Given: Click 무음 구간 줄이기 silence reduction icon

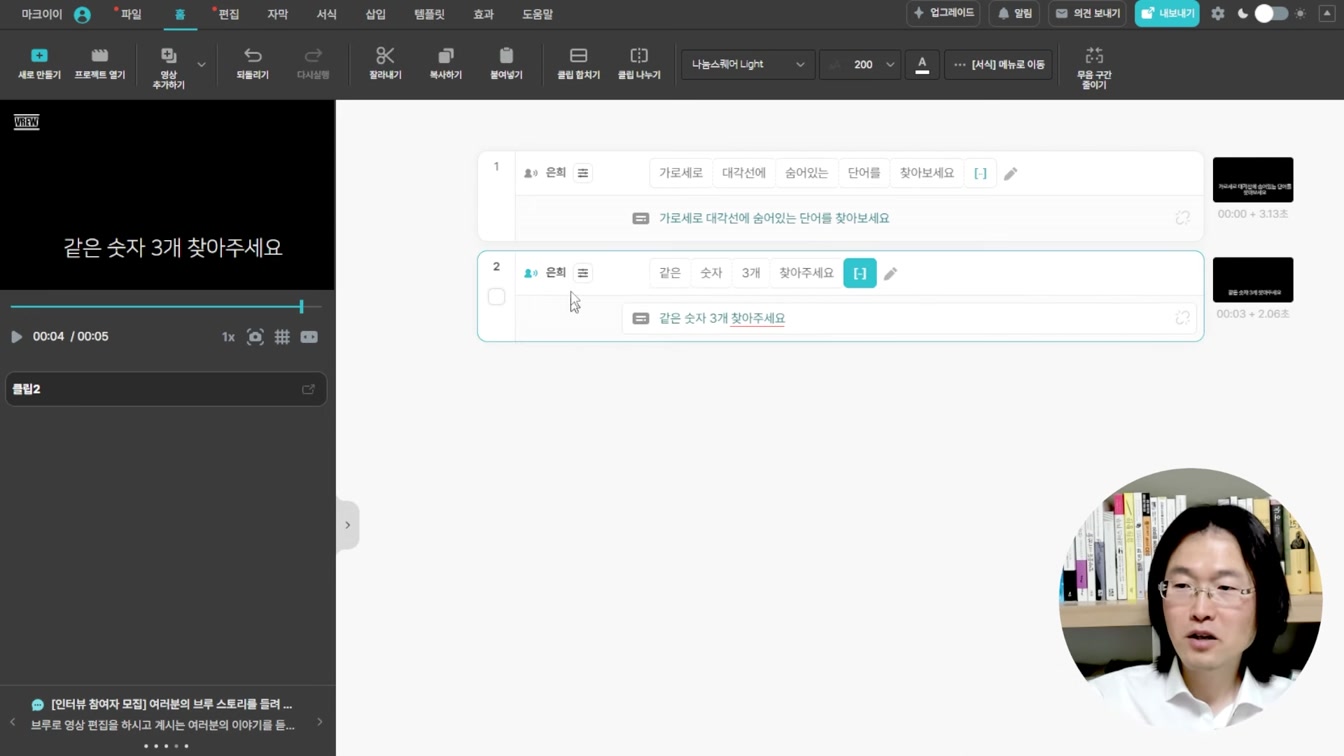Looking at the screenshot, I should 1094,56.
